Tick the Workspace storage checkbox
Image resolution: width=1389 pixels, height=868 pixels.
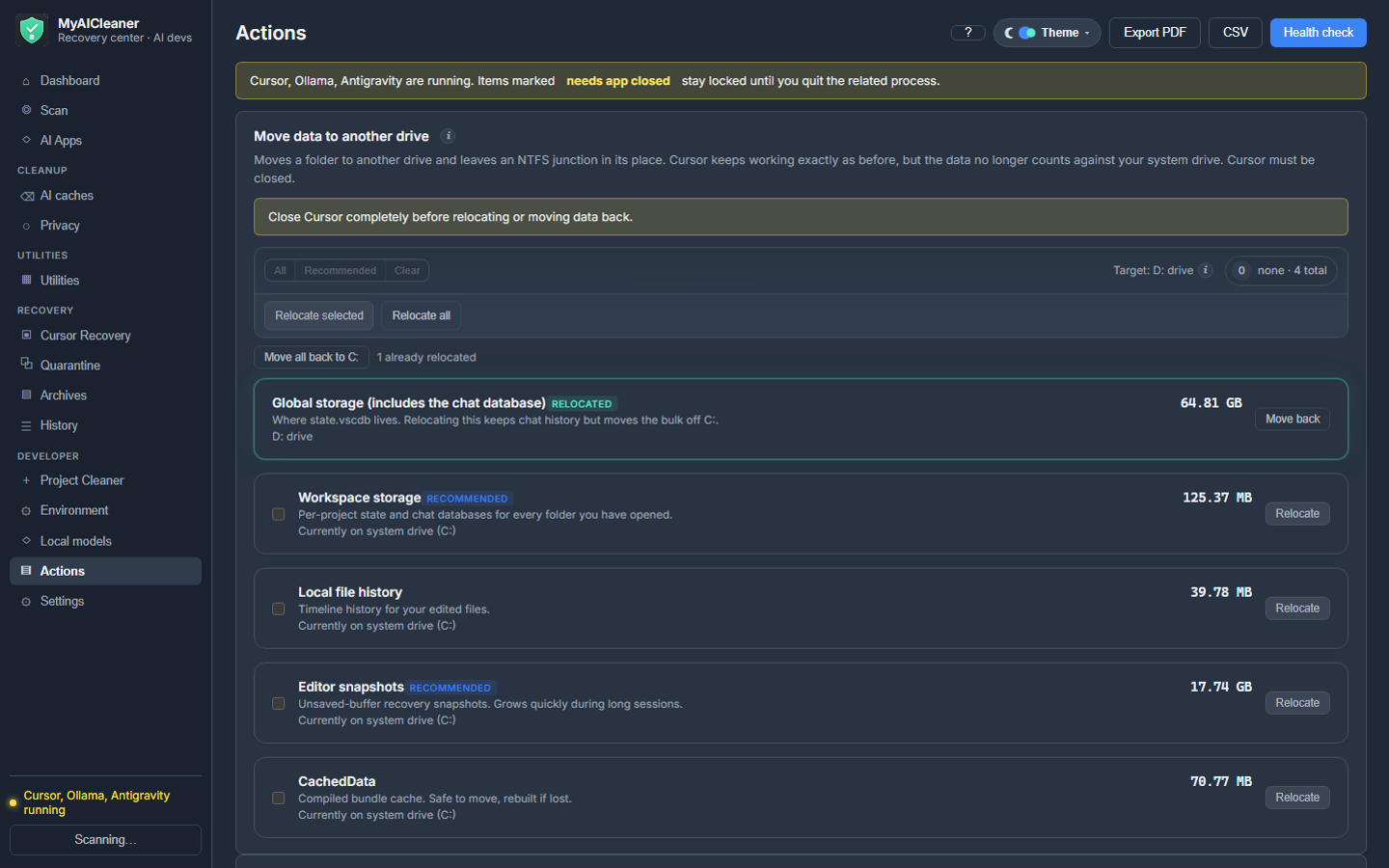[278, 514]
